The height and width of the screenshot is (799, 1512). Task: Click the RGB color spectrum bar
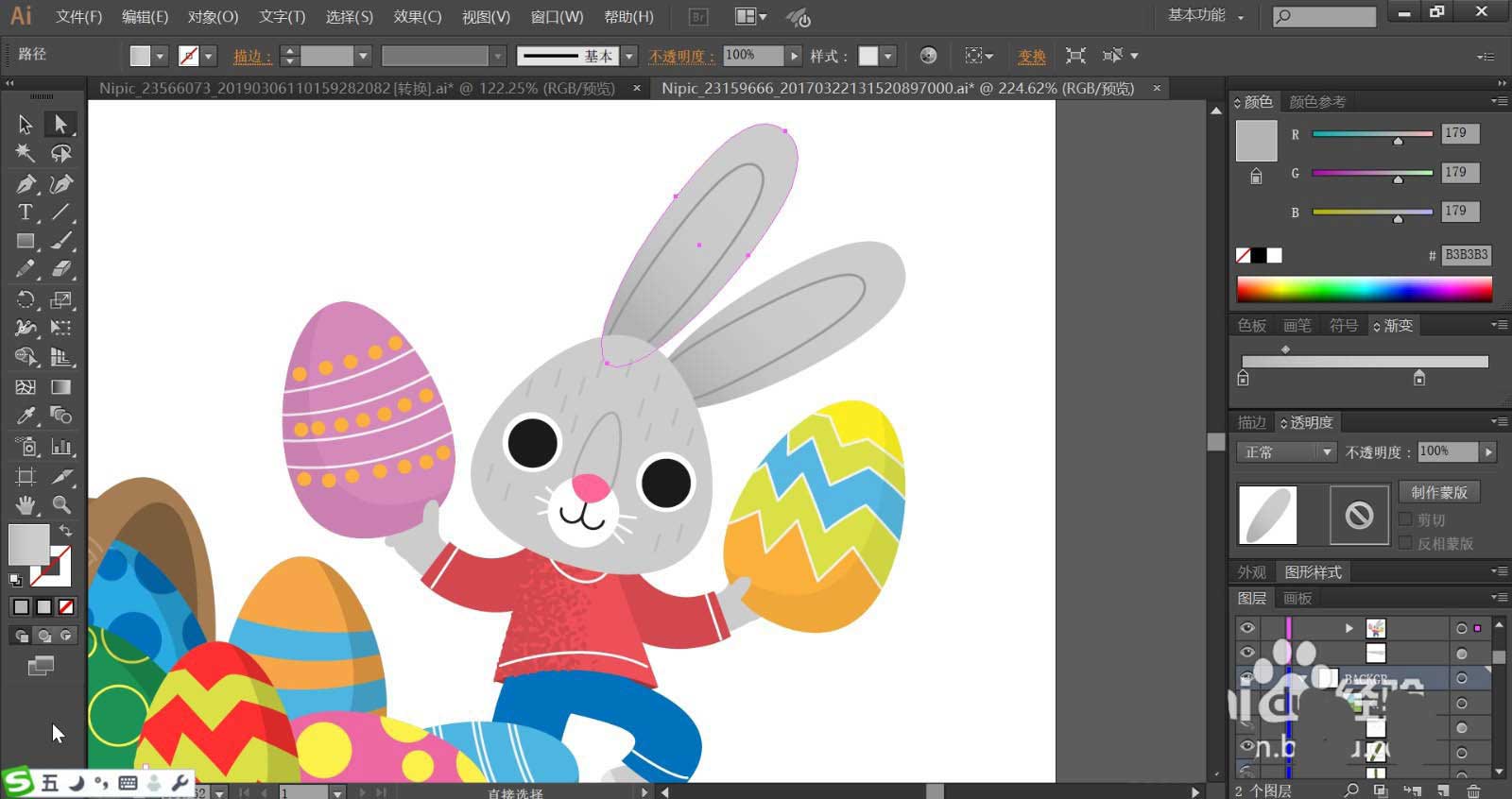point(1364,289)
